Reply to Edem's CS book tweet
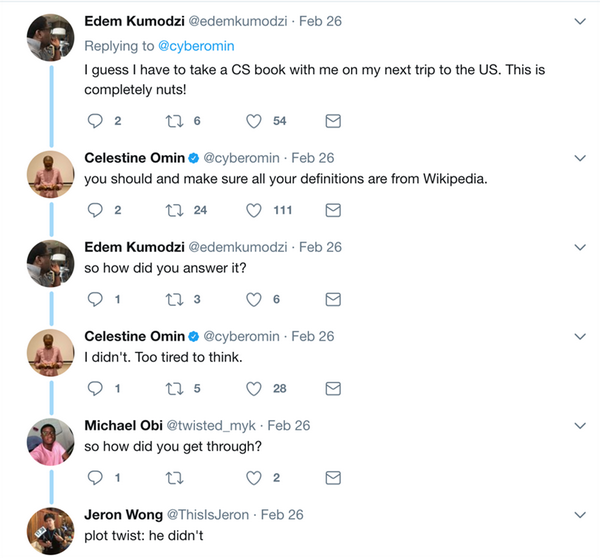Image resolution: width=600 pixels, height=558 pixels. [96, 121]
